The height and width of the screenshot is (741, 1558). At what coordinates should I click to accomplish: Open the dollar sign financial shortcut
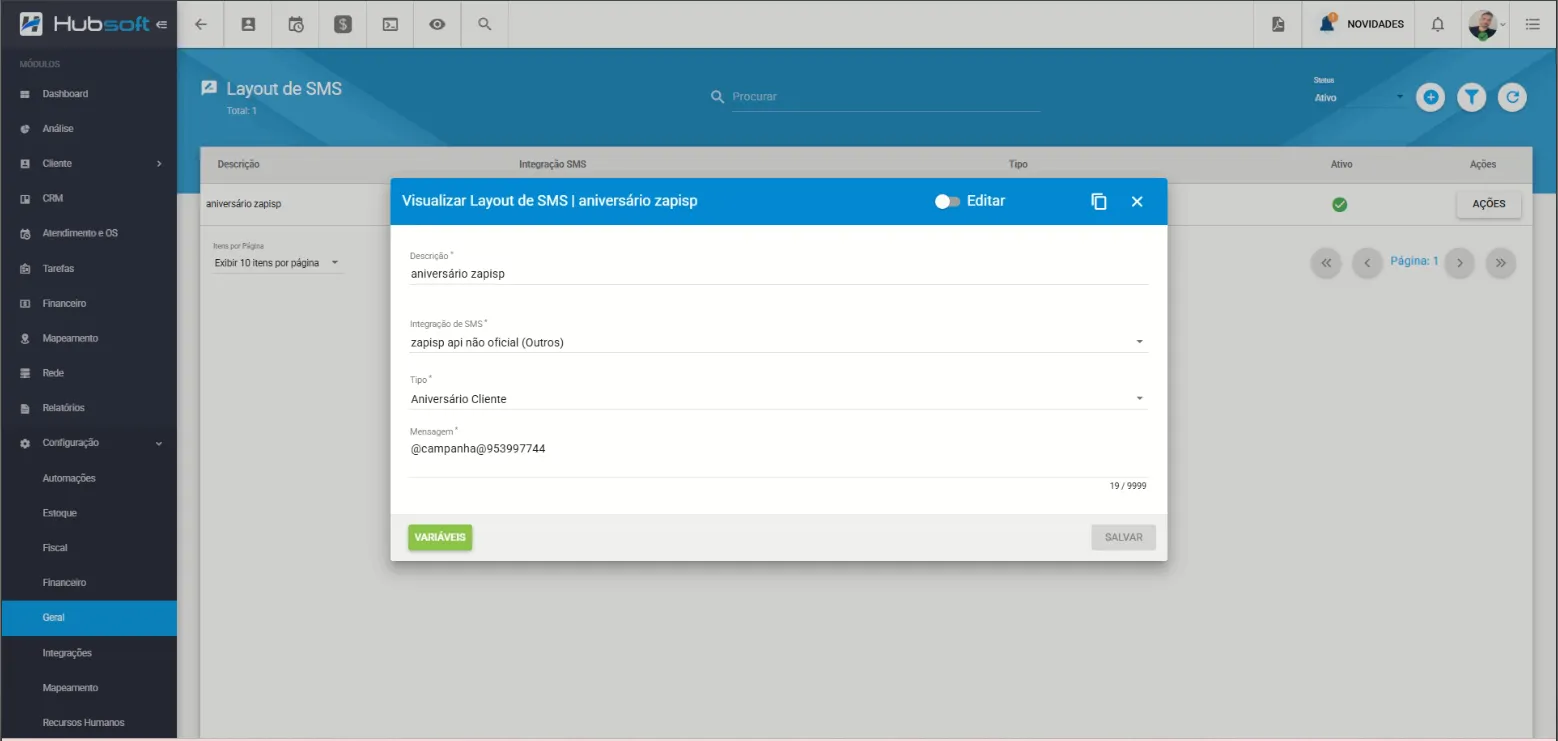pyautogui.click(x=343, y=25)
